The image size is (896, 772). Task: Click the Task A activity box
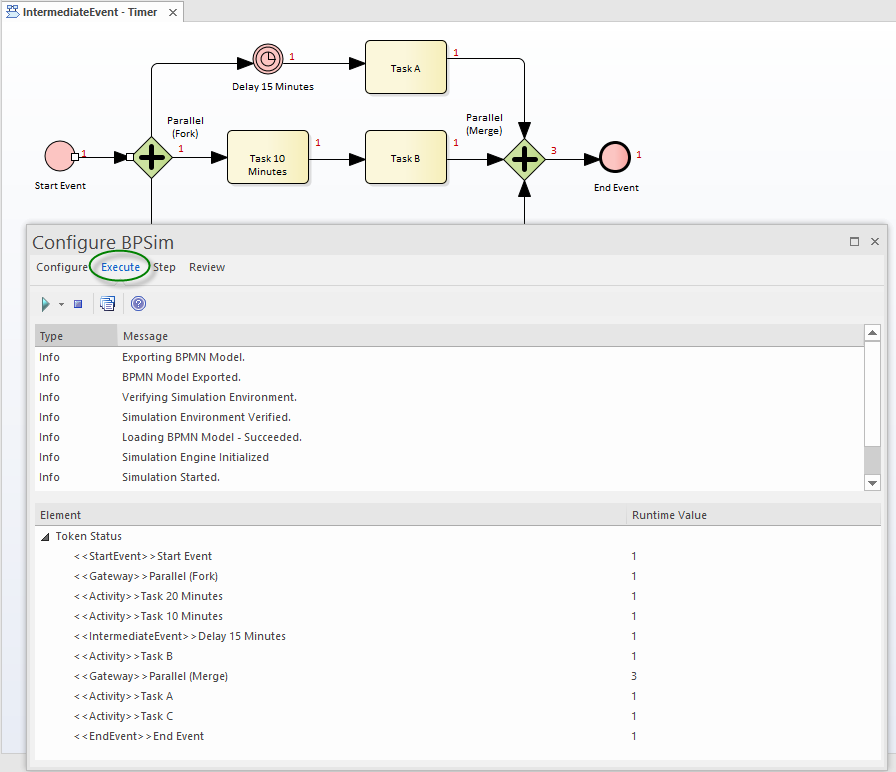coord(406,67)
